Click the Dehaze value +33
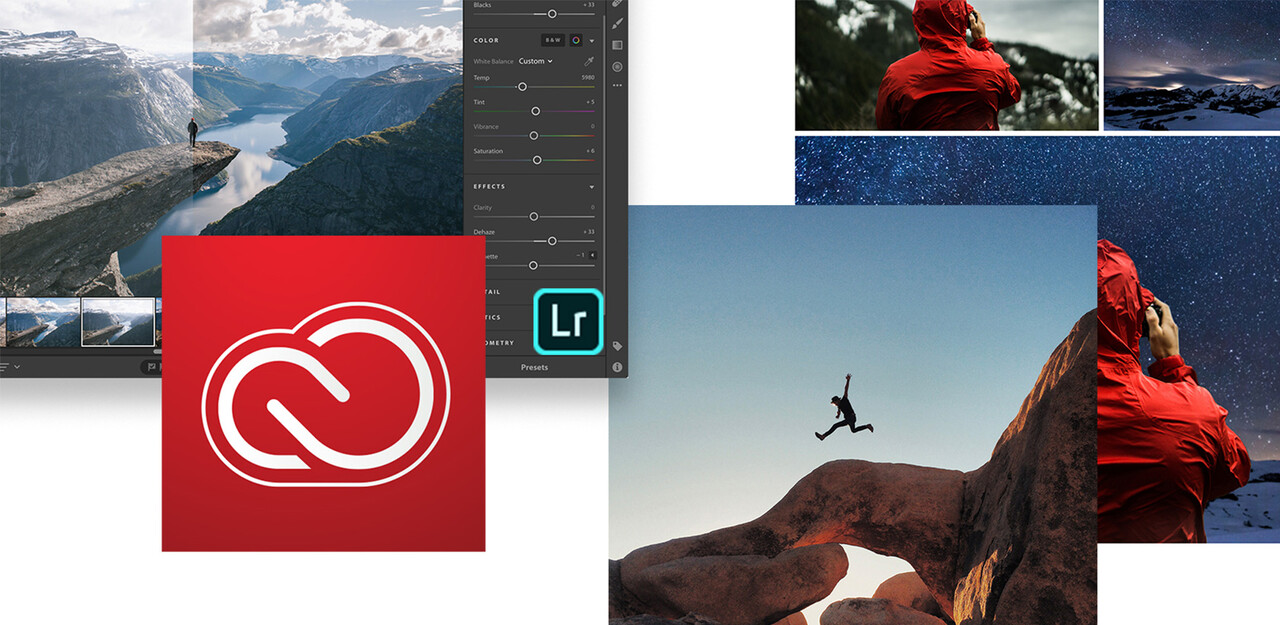Image resolution: width=1280 pixels, height=625 pixels. (x=588, y=232)
